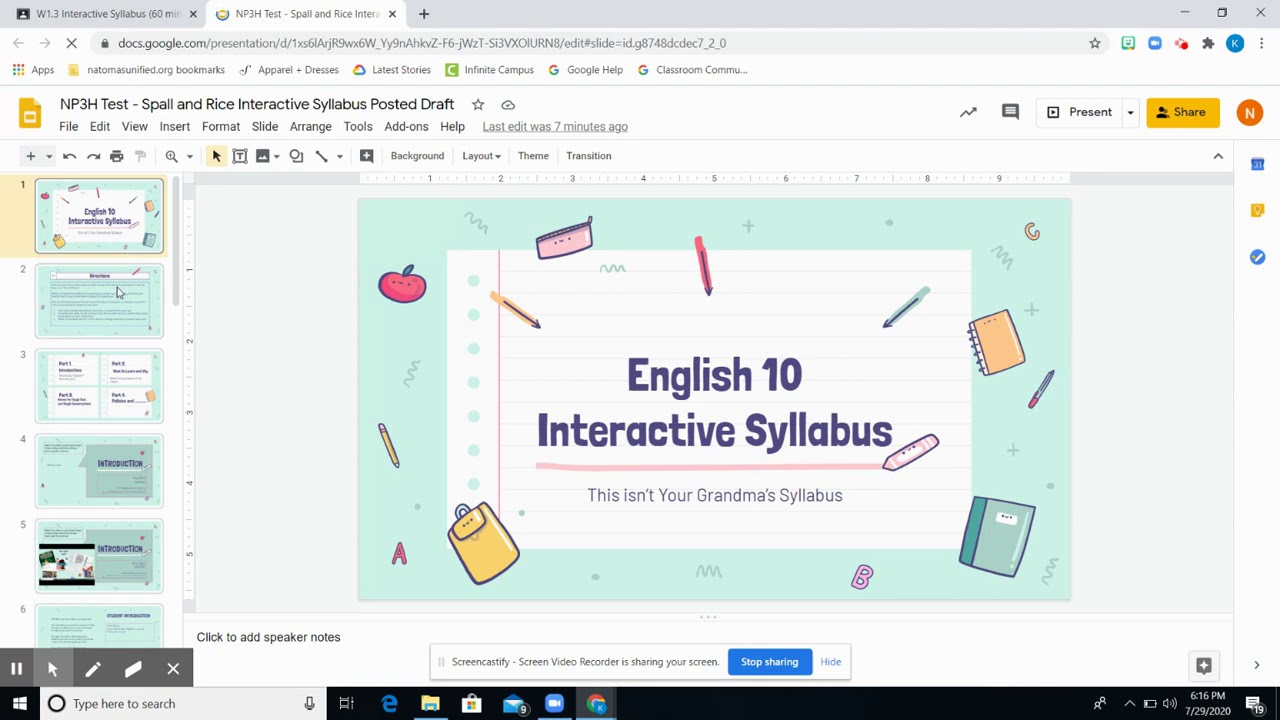Image resolution: width=1280 pixels, height=720 pixels.
Task: Select the Line tool
Action: (321, 156)
